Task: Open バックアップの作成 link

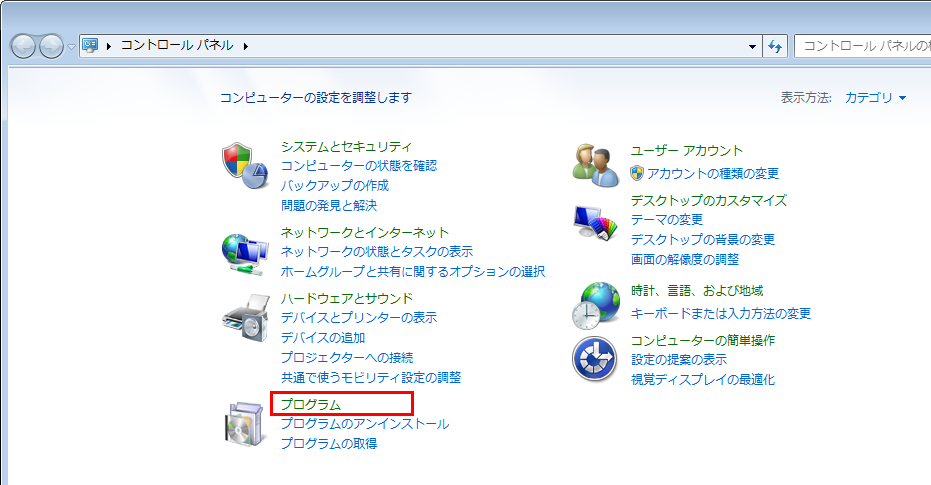Action: pos(335,185)
